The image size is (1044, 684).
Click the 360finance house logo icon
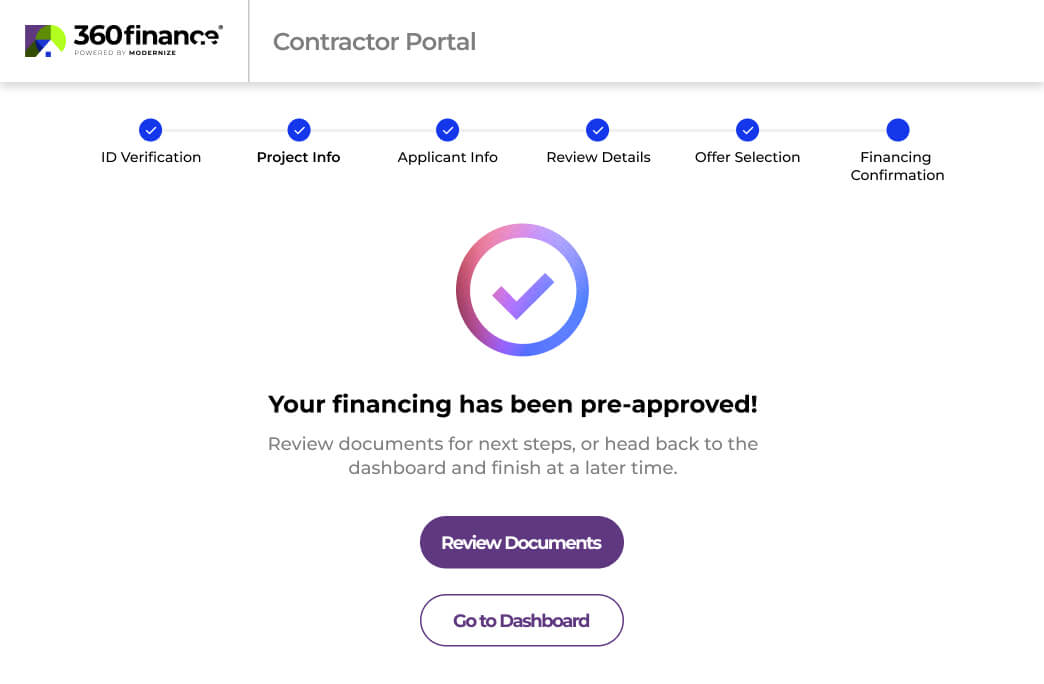45,41
